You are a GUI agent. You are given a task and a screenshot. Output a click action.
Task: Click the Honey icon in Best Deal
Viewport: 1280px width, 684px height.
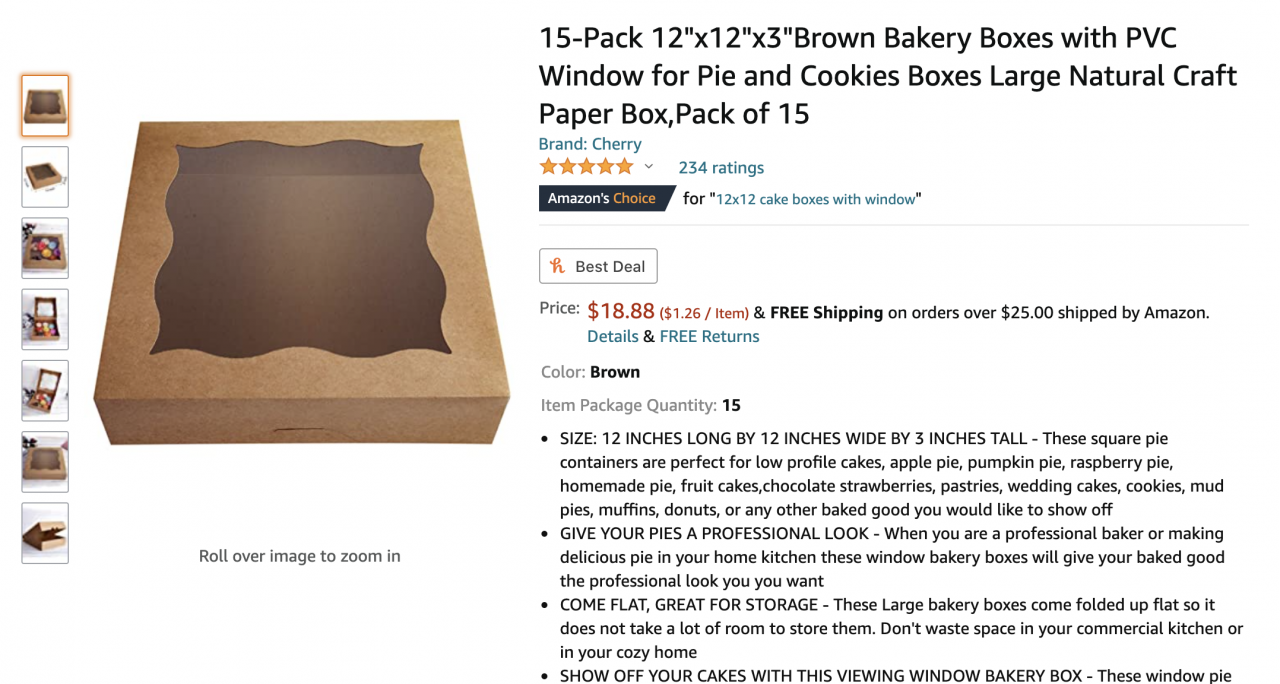[x=558, y=266]
